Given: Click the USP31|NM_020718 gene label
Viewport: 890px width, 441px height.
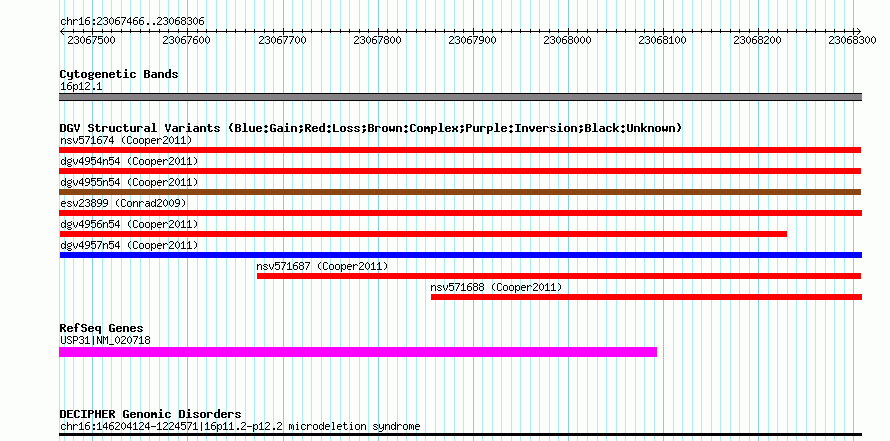Looking at the screenshot, I should point(105,341).
